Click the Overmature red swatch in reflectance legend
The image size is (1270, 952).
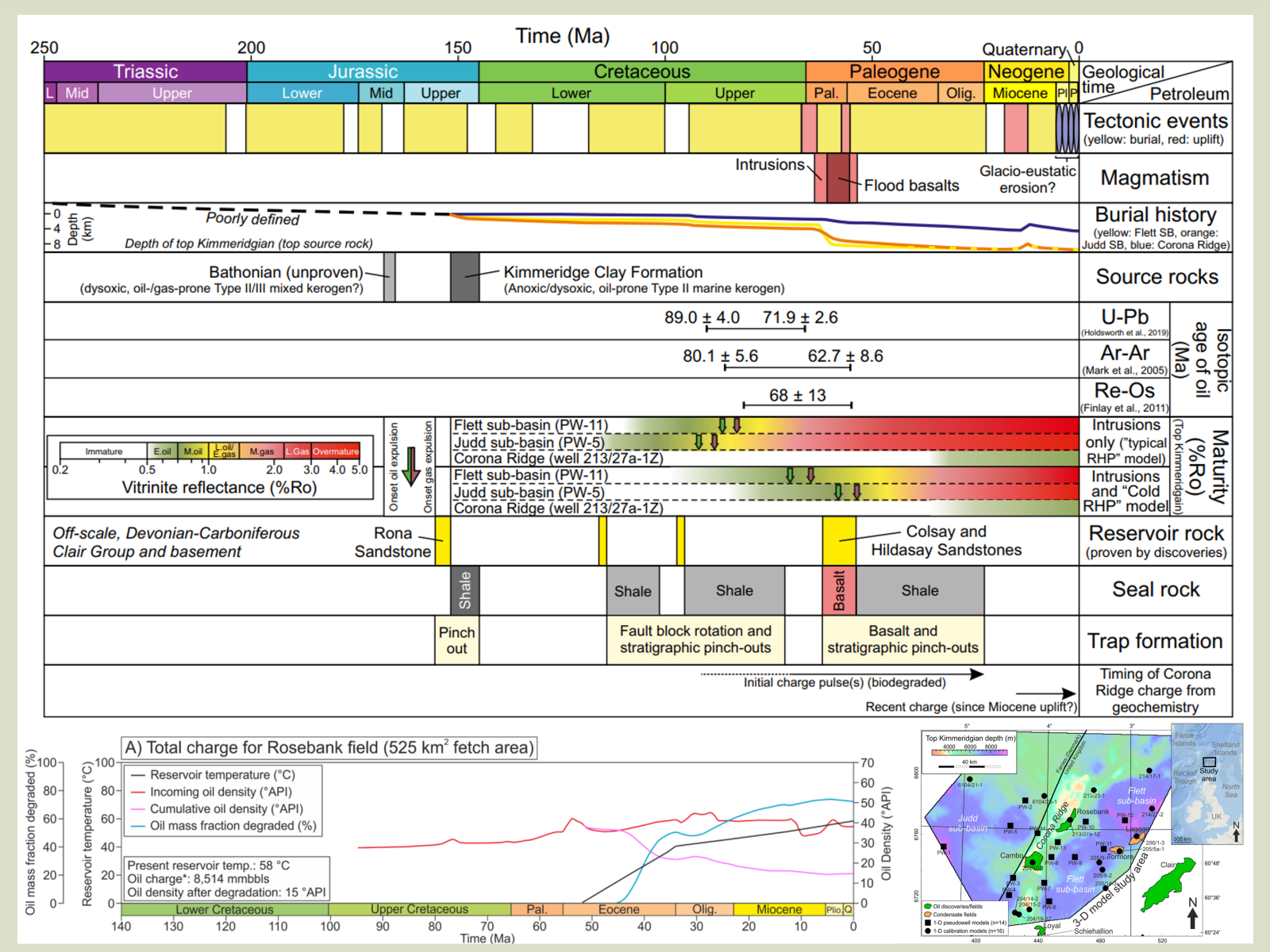pyautogui.click(x=335, y=451)
